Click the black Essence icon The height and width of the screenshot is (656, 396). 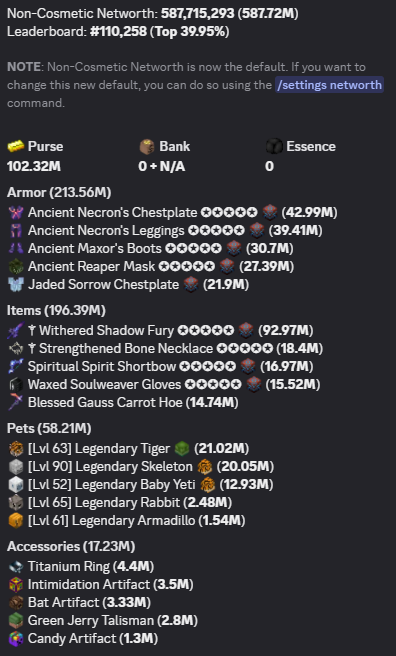coord(274,146)
